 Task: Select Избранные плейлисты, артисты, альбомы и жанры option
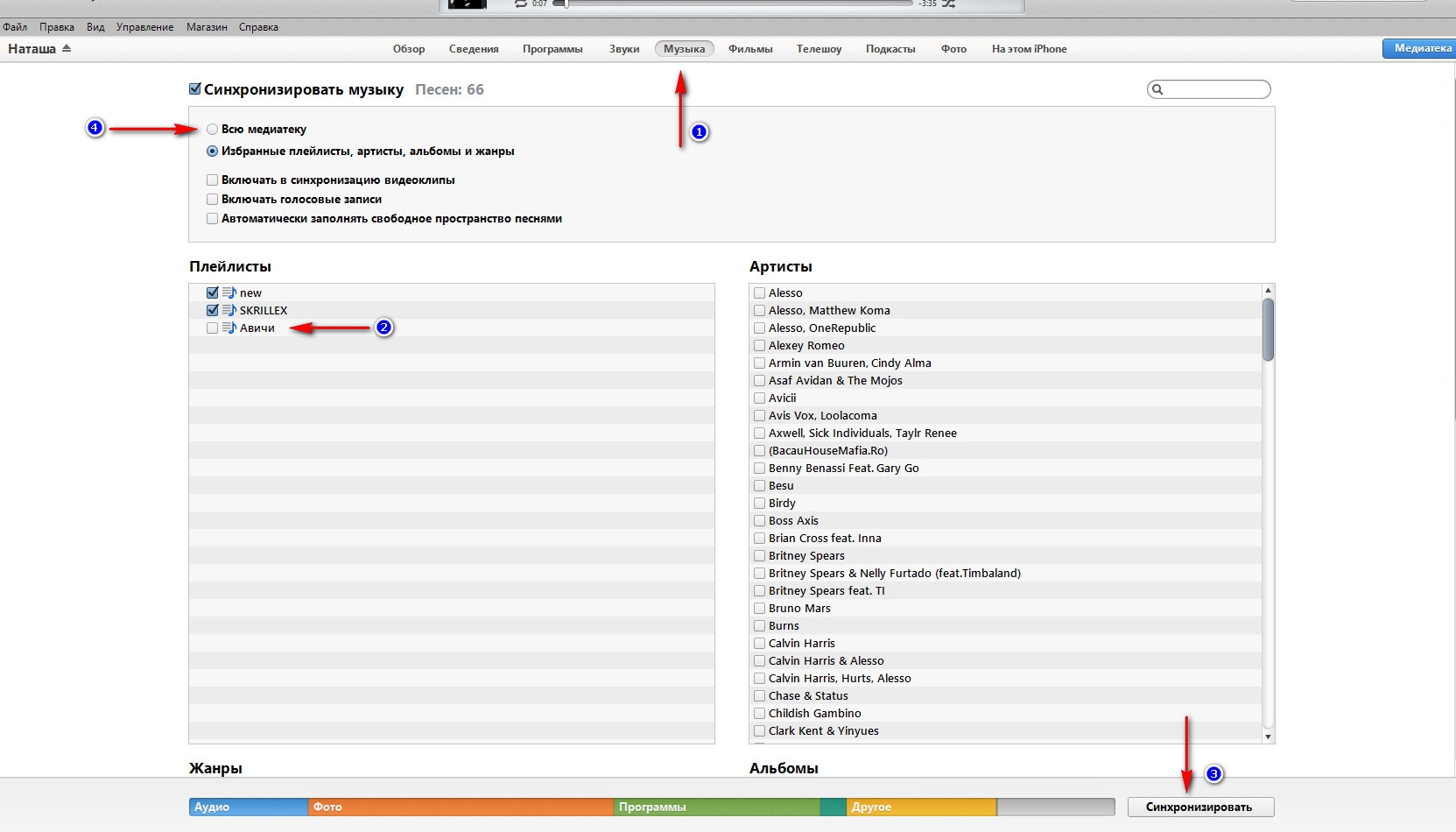coord(212,151)
